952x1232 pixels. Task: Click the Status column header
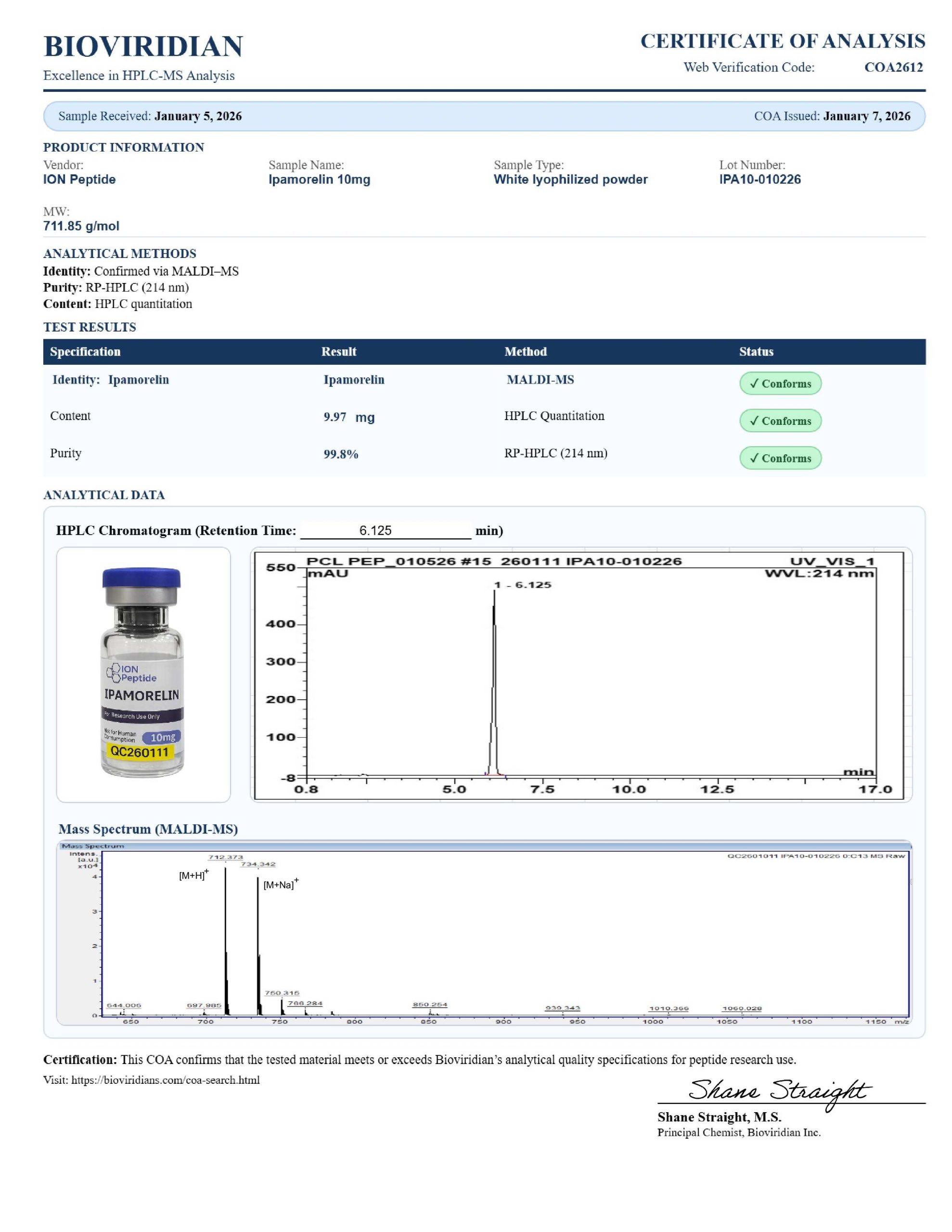(756, 351)
